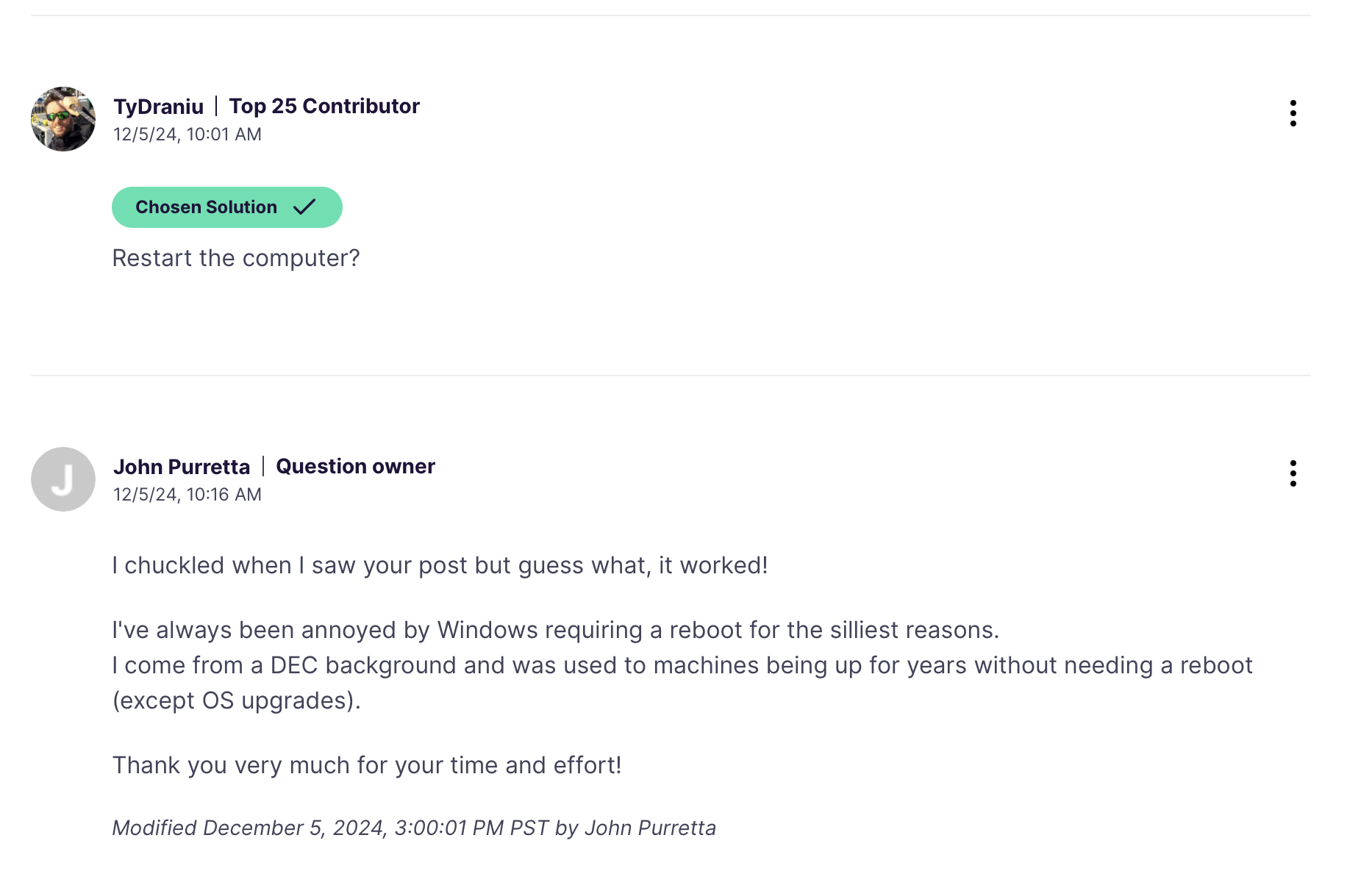Click the 12/5/24, 10:16 AM timestamp
This screenshot has height=885, width=1372.
(x=187, y=495)
